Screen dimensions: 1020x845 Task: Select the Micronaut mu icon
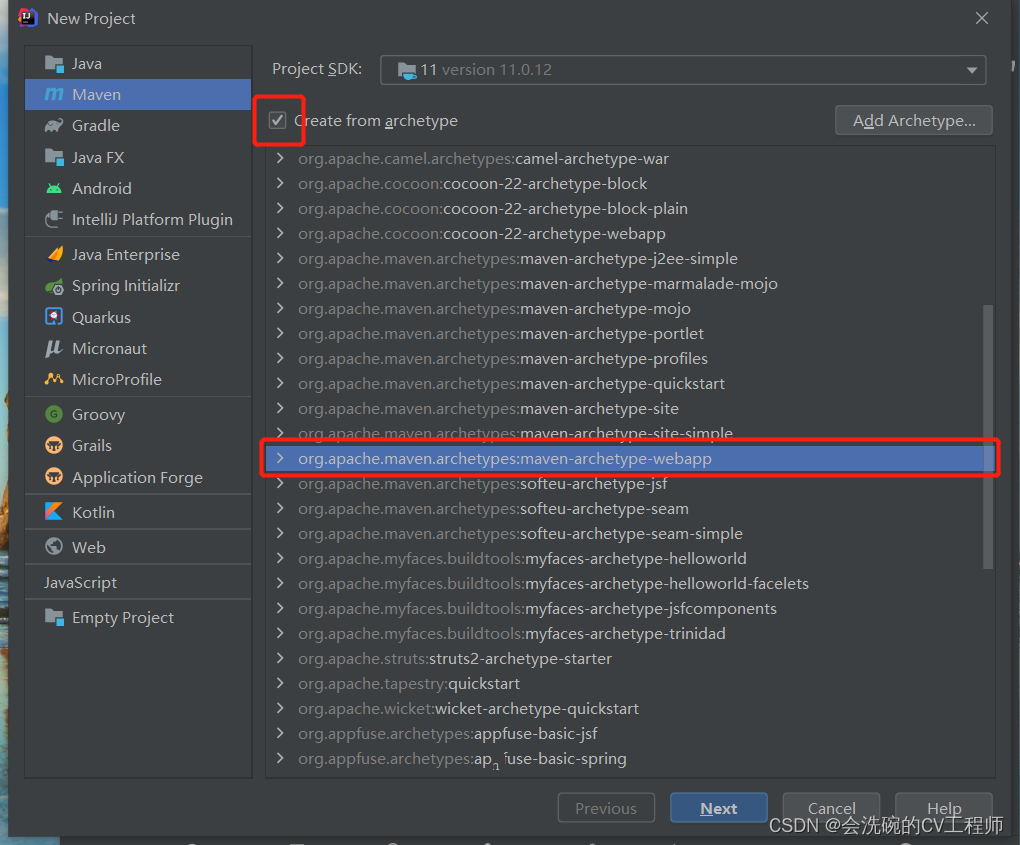coord(54,348)
